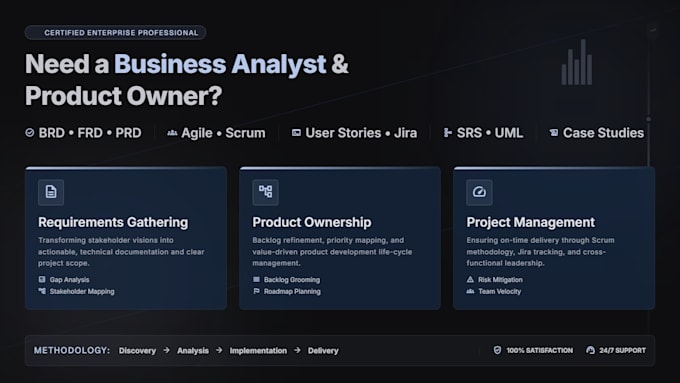The width and height of the screenshot is (680, 383).
Task: Click the Implementation methodology step
Action: pos(258,350)
